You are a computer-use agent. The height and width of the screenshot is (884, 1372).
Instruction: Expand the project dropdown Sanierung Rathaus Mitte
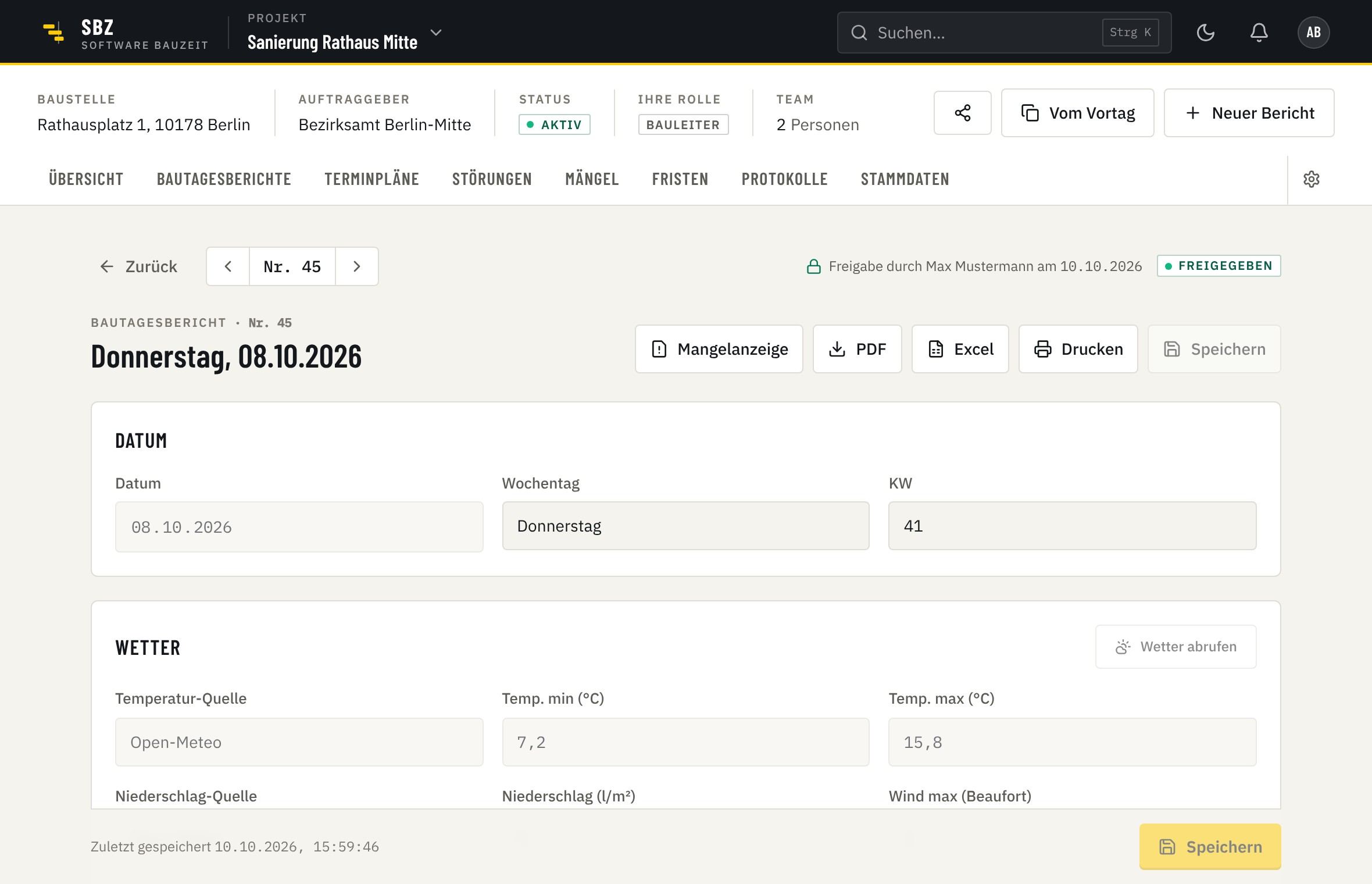click(x=345, y=33)
